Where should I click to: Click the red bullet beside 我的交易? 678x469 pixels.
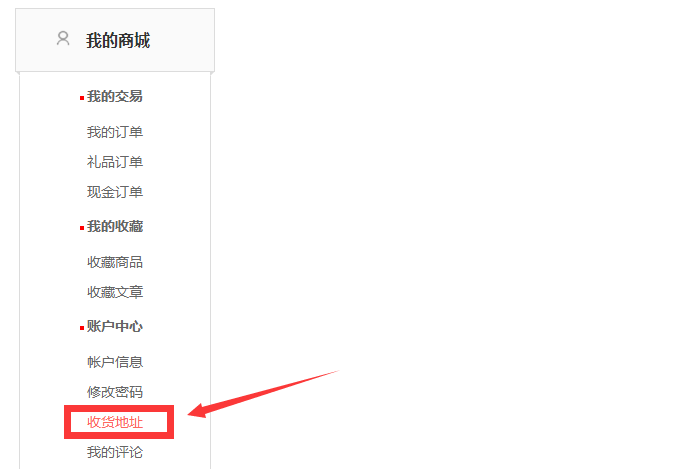tap(82, 98)
